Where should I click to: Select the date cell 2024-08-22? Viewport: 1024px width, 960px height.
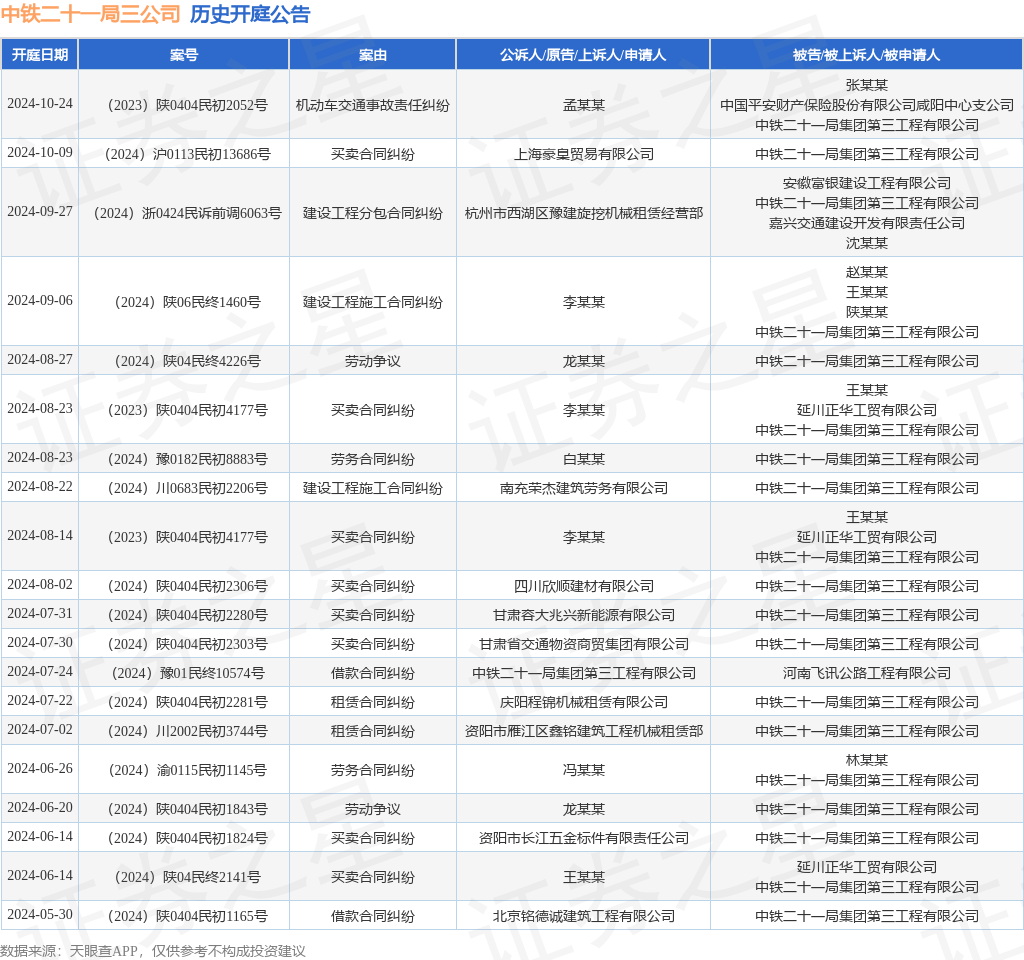(x=40, y=486)
